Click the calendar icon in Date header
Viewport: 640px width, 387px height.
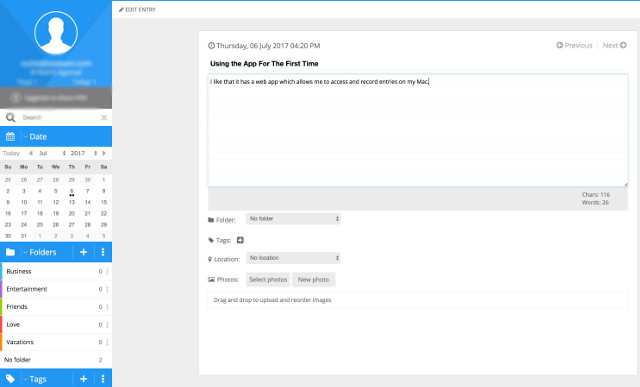(x=10, y=136)
